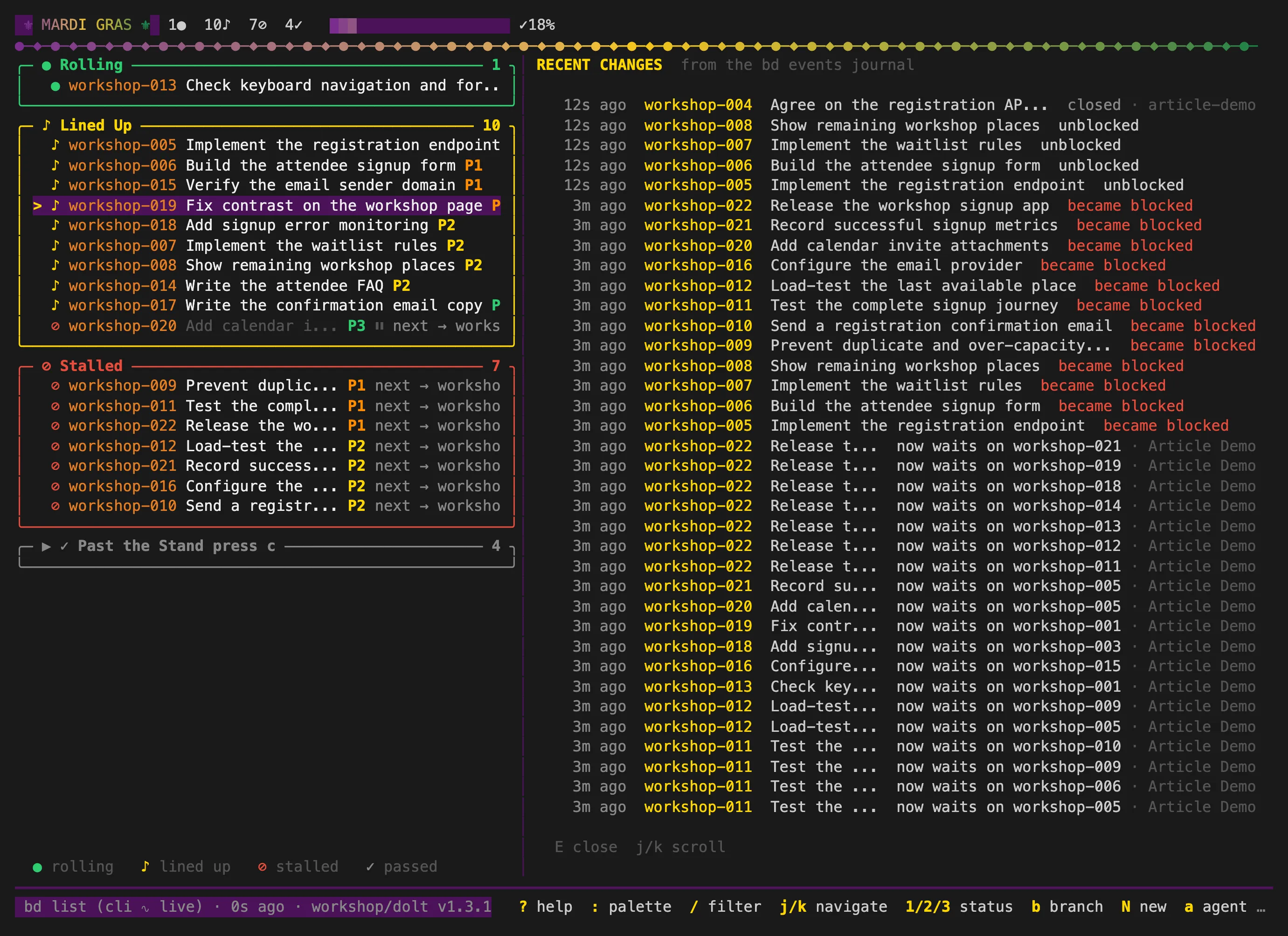Expand the Past the Stand section triangle
Viewport: 1288px width, 936px height.
pyautogui.click(x=46, y=546)
